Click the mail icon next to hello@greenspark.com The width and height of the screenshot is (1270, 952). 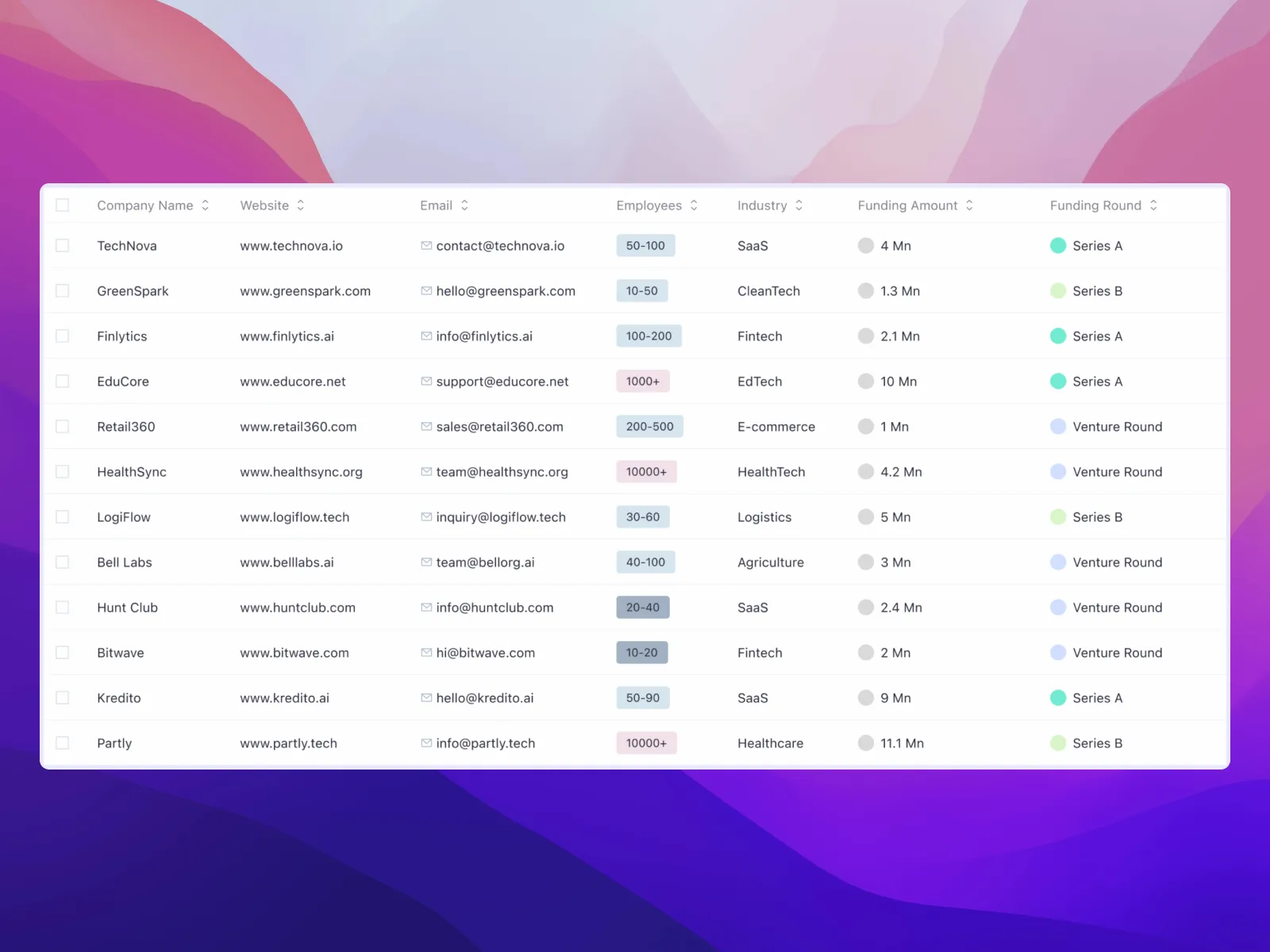coord(426,291)
